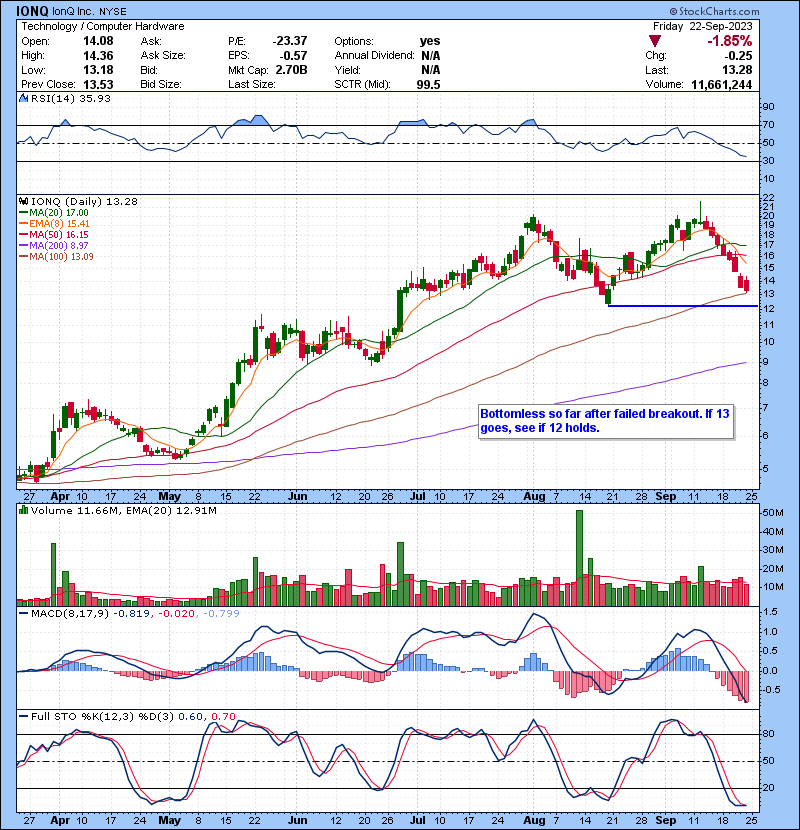The height and width of the screenshot is (830, 800).
Task: Click the MACD(8,17,9) indicator label
Action: pyautogui.click(x=70, y=613)
